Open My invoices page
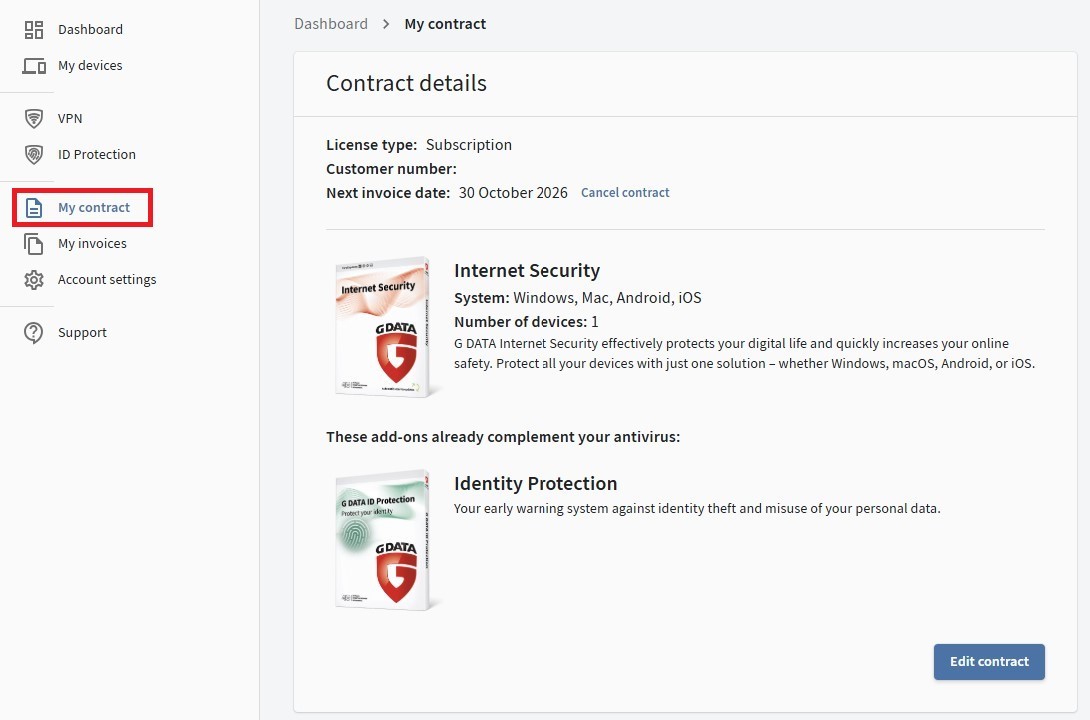The width and height of the screenshot is (1090, 720). tap(92, 244)
